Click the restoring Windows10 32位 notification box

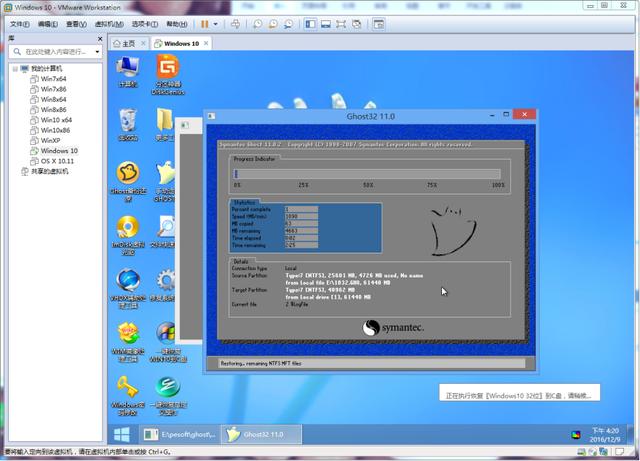click(520, 393)
